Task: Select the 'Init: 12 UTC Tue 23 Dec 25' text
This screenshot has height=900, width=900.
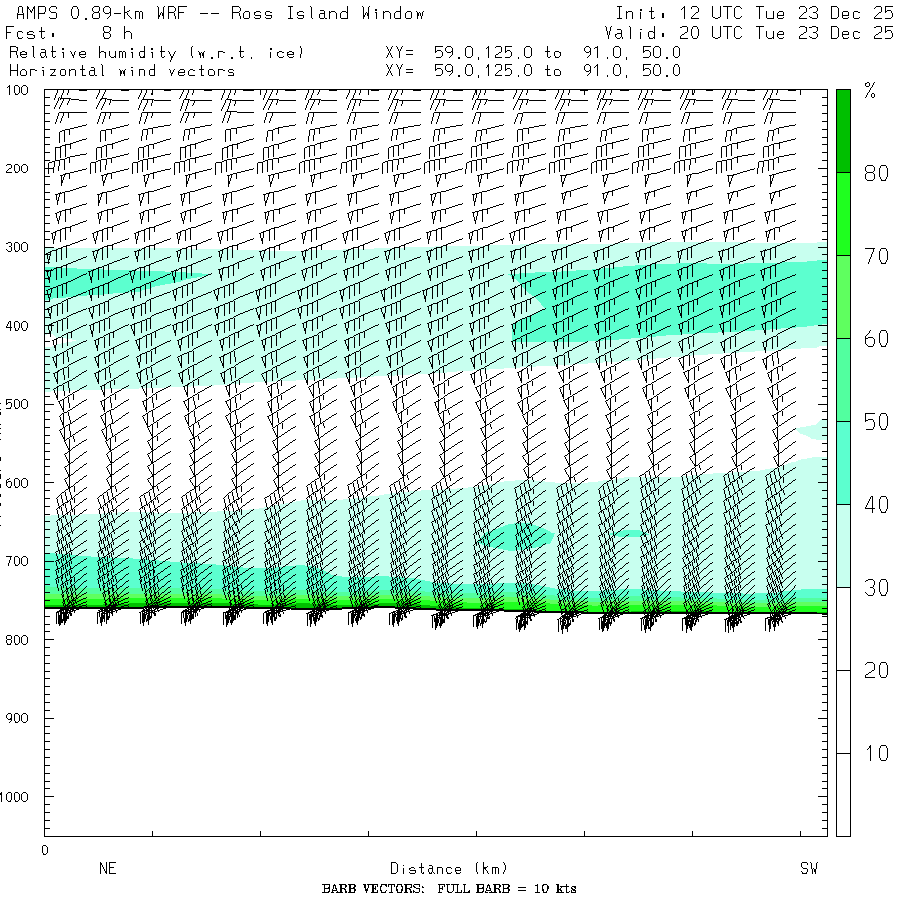Action: click(x=754, y=14)
